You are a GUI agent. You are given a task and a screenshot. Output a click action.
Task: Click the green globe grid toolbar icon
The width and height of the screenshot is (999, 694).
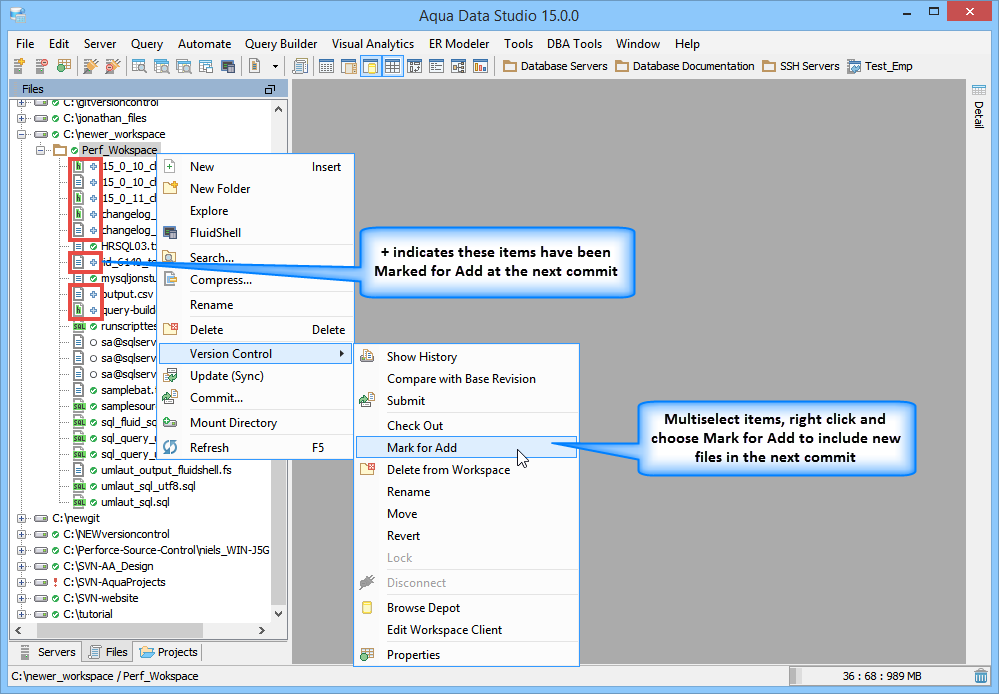point(63,66)
